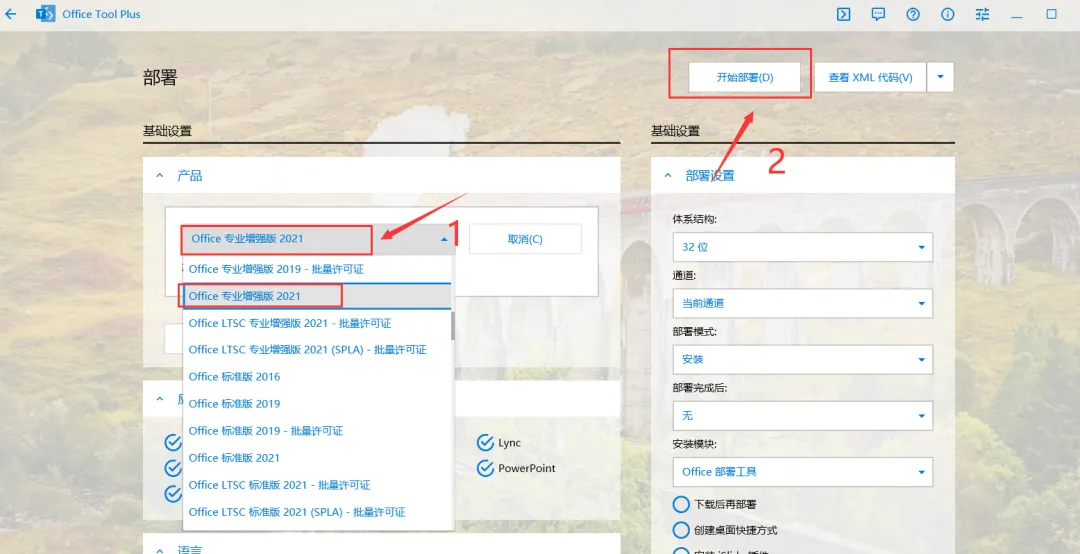Select Office LTSC 专业增强版 2021 - 批量许可证

(317, 322)
